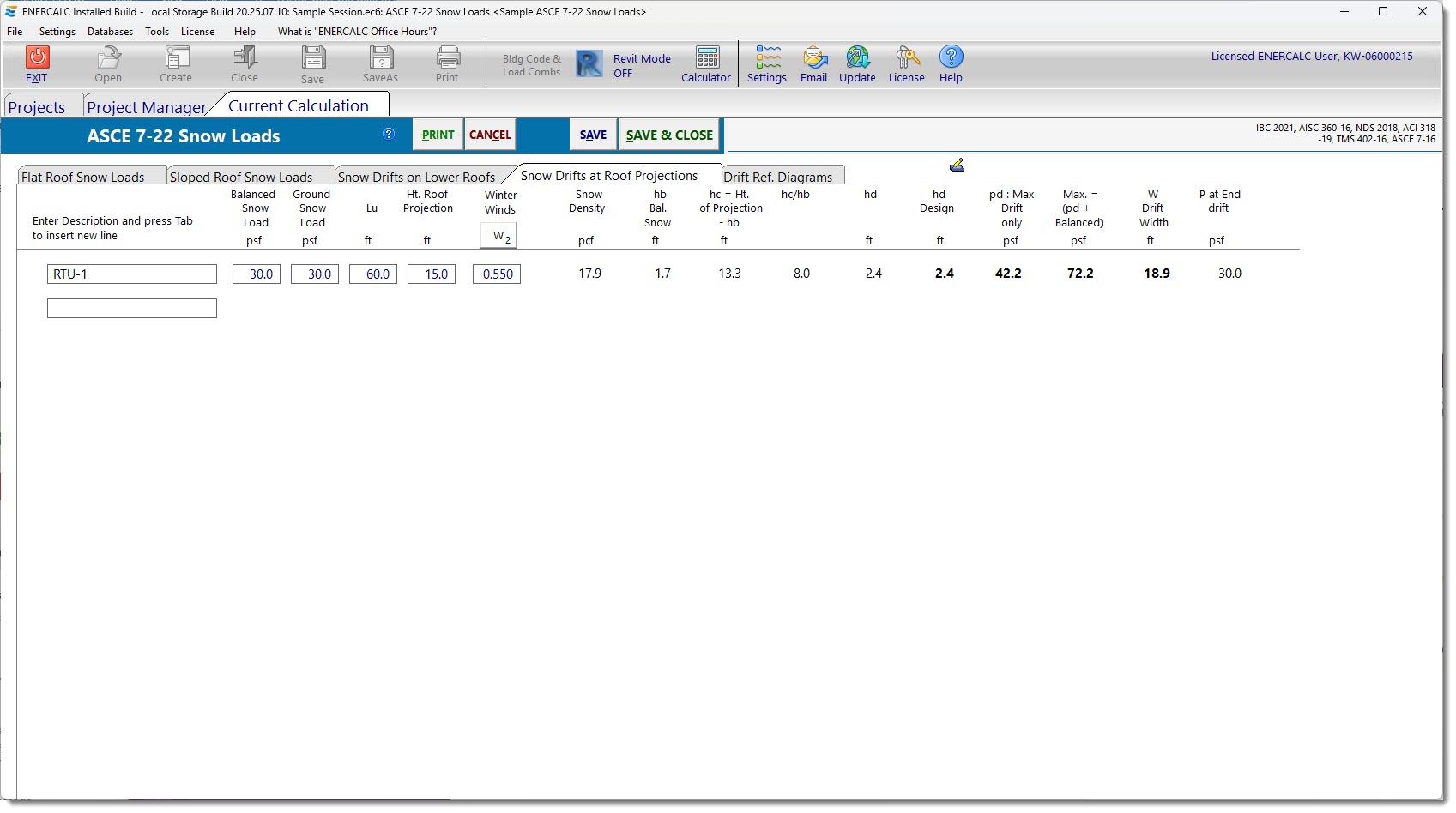Image resolution: width=1456 pixels, height=813 pixels.
Task: Open Drift Ref. Diagrams tab
Action: tap(778, 177)
